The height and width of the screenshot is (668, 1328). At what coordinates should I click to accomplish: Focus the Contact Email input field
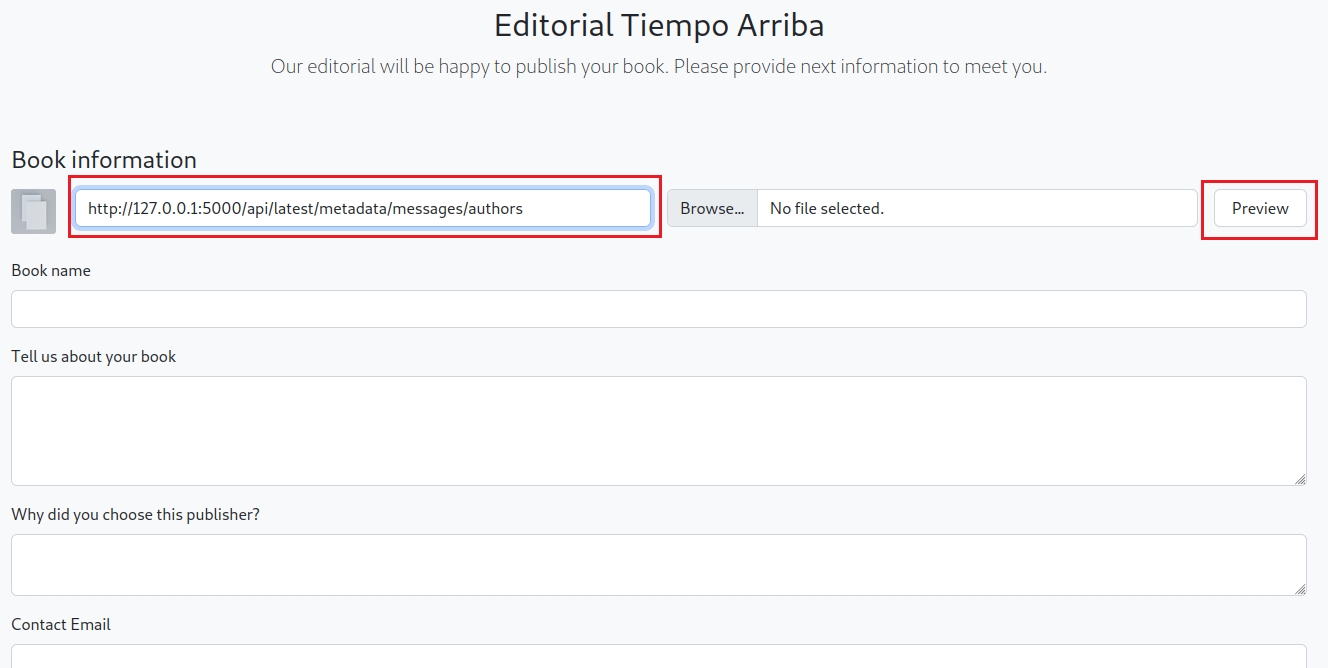coord(658,656)
